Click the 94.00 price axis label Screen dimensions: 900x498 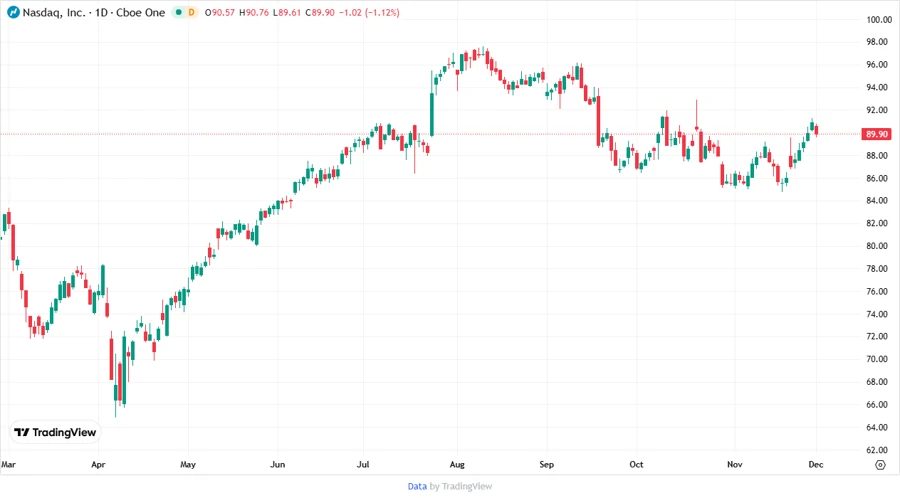(877, 87)
